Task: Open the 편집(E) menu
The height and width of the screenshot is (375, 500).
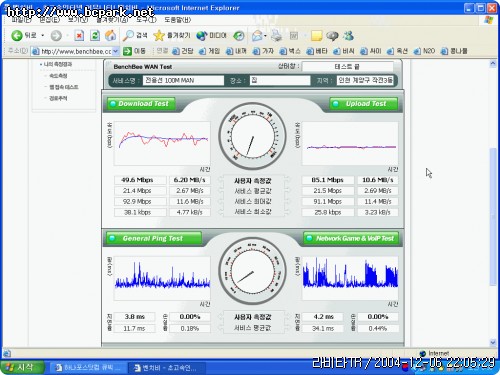Action: (x=49, y=20)
